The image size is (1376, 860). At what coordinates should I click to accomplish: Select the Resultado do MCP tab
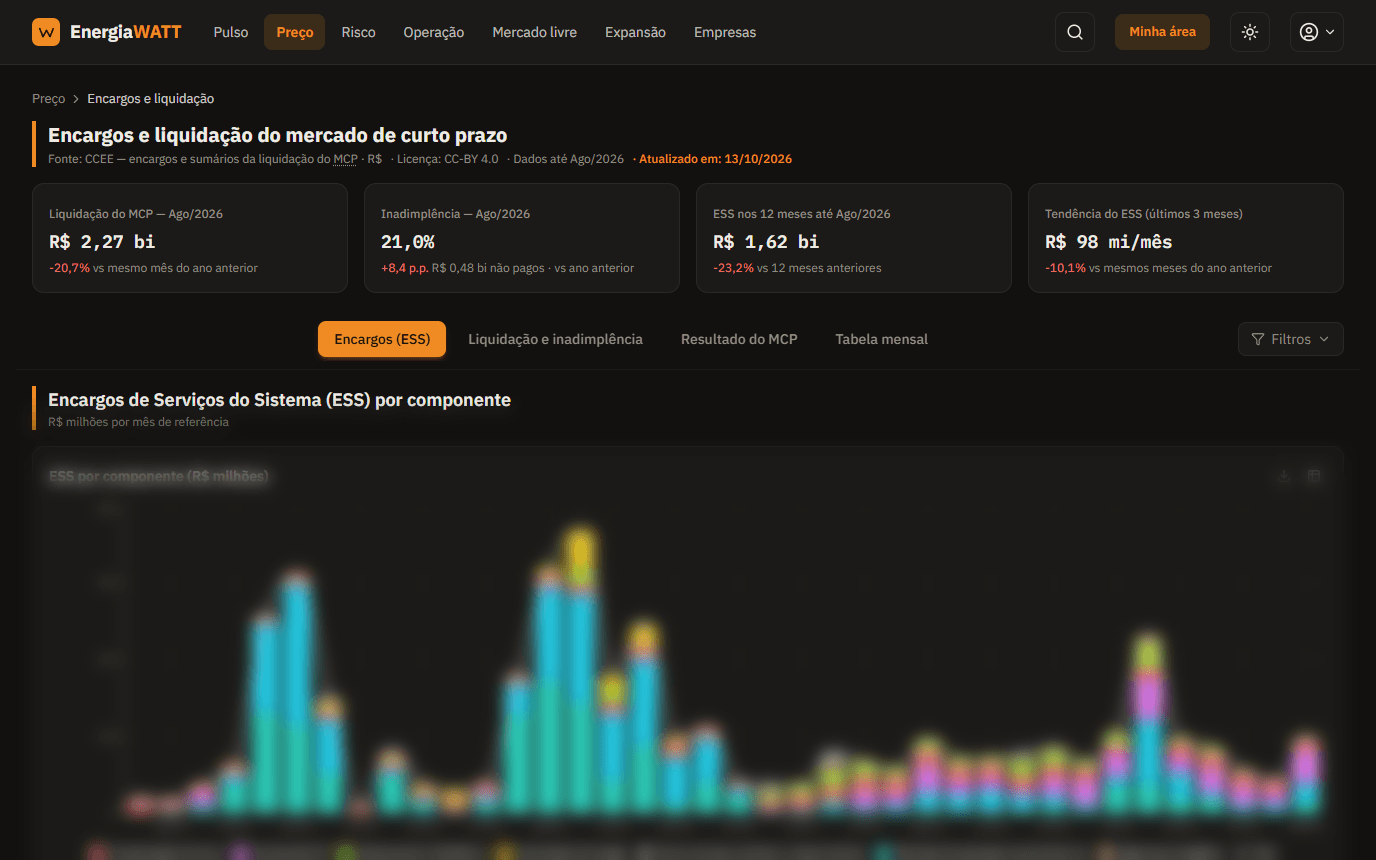[x=739, y=339]
